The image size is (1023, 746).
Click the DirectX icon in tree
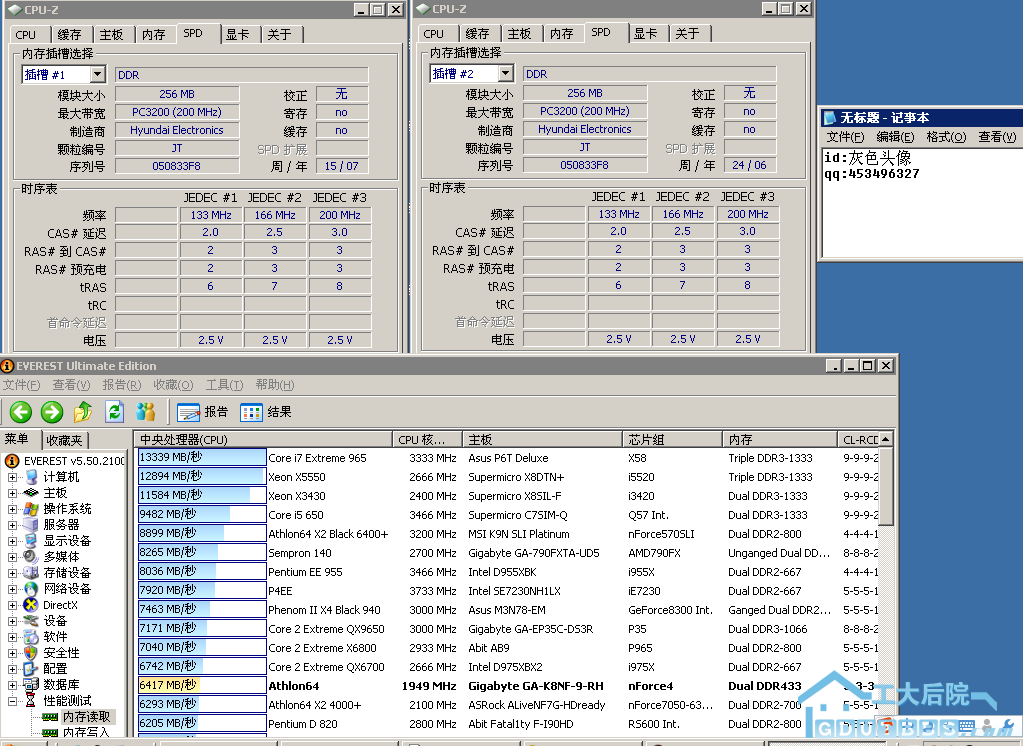tap(31, 605)
